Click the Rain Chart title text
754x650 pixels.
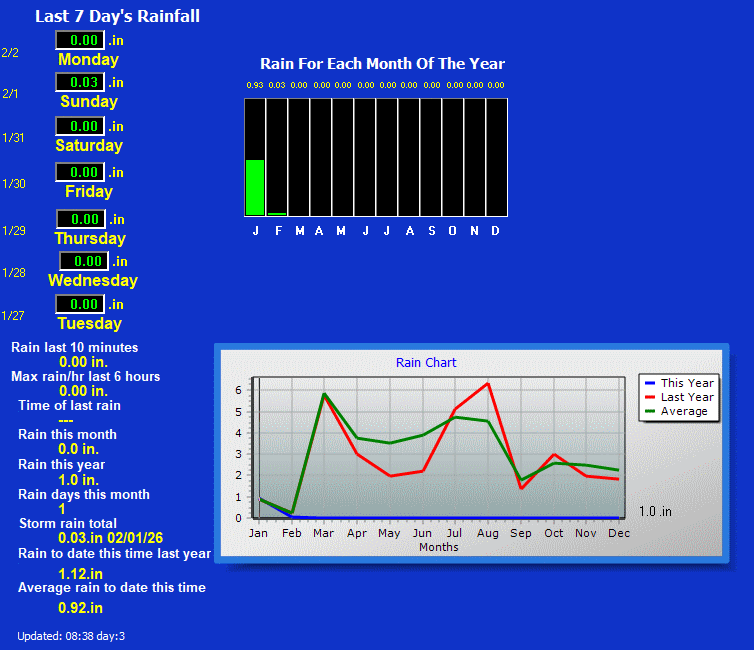426,363
